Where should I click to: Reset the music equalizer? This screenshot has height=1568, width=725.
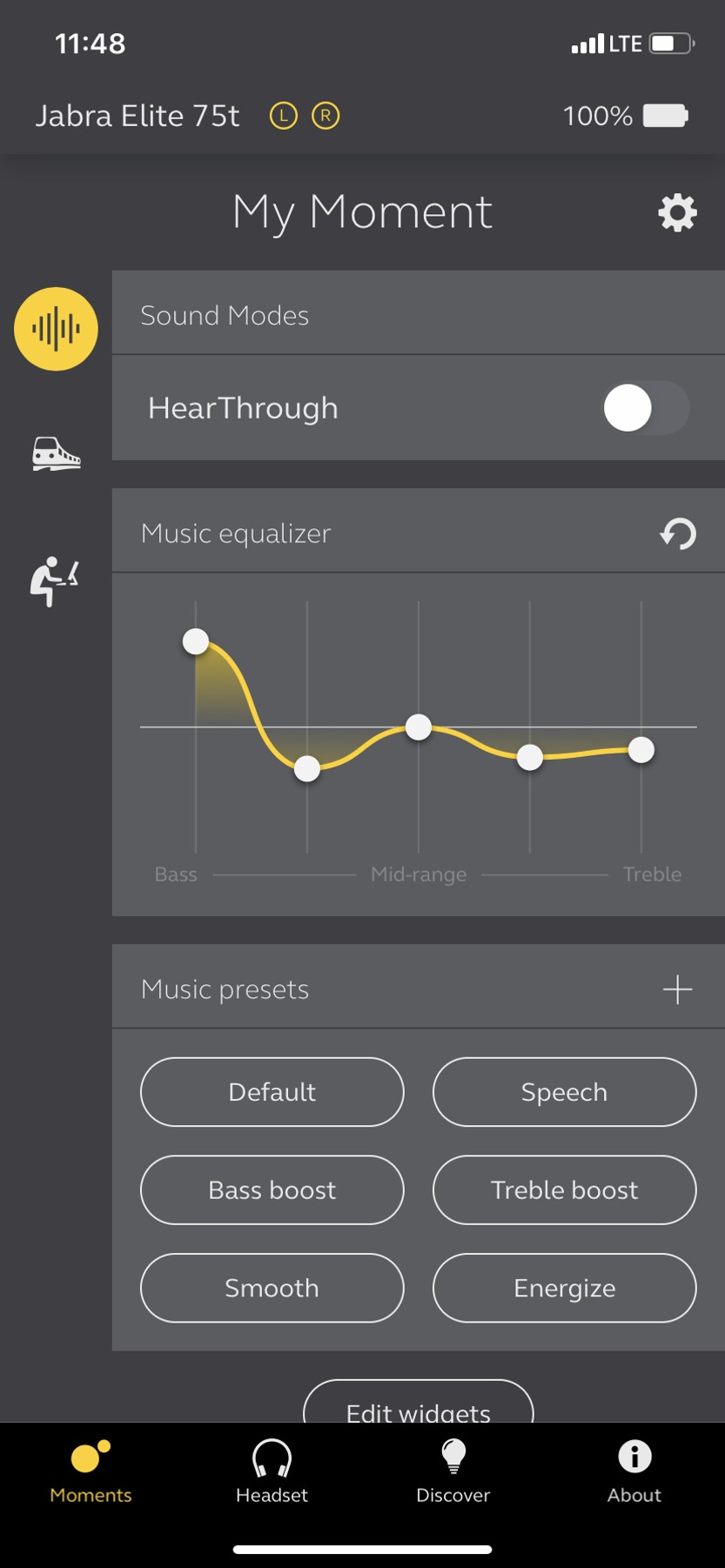(677, 533)
